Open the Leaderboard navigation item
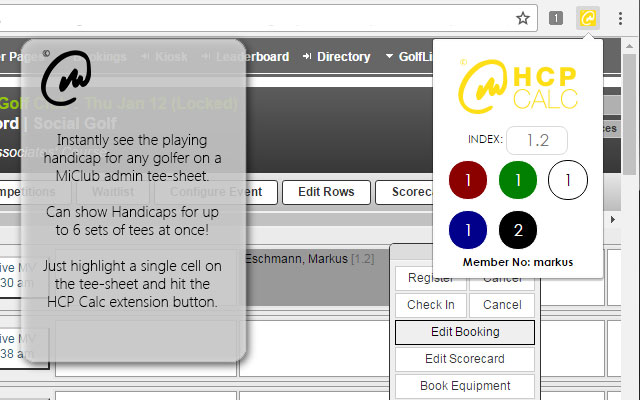The image size is (640, 400). click(x=245, y=57)
